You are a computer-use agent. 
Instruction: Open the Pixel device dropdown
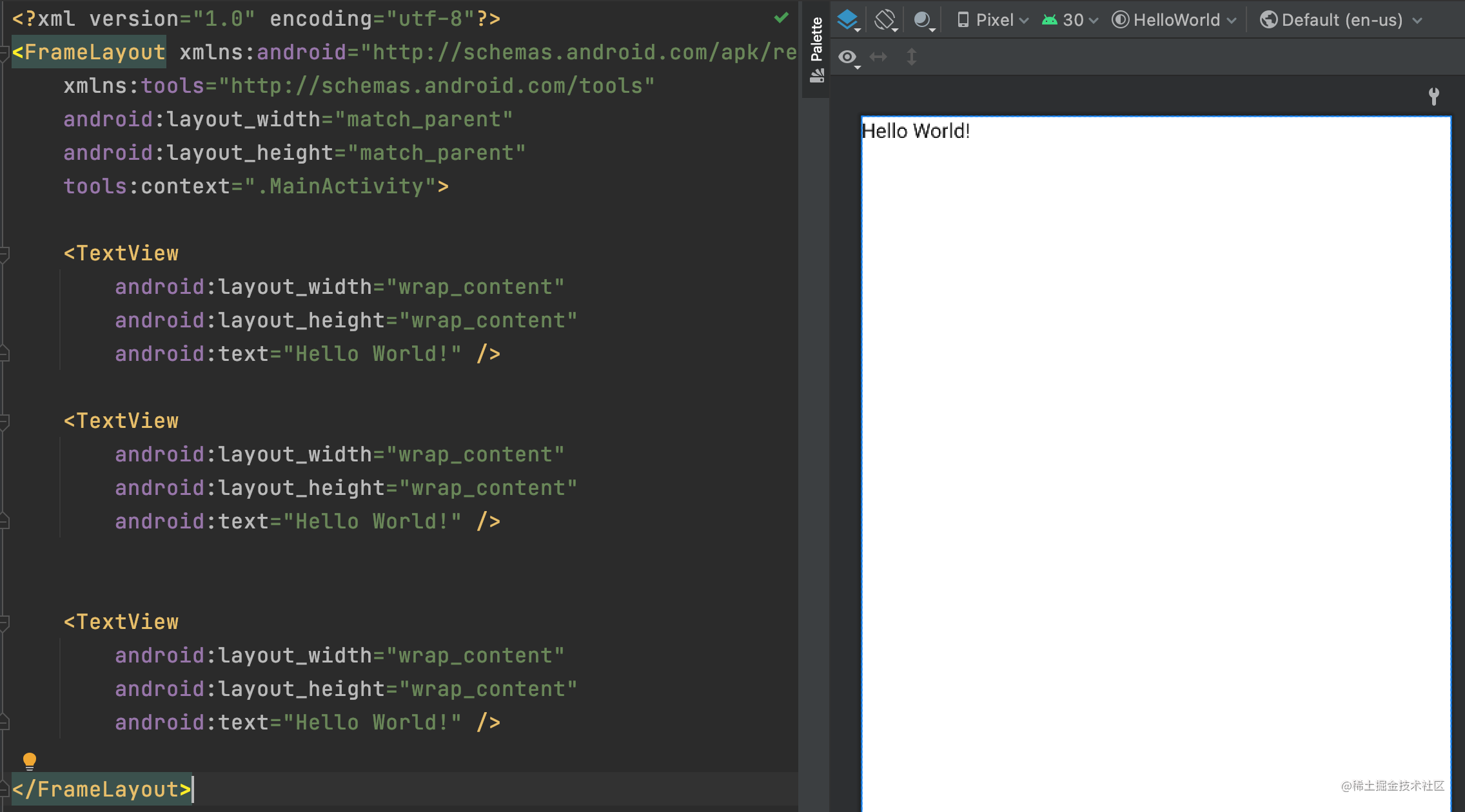tap(993, 20)
